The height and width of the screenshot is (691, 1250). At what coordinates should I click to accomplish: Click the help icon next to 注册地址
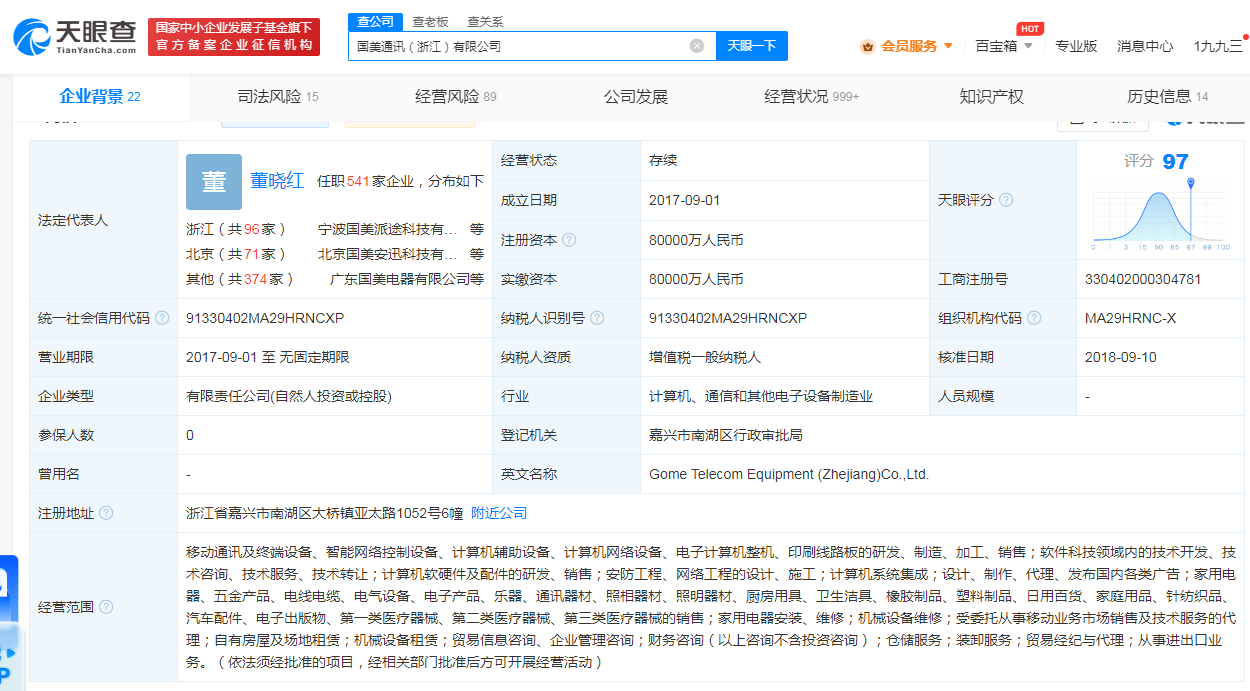pyautogui.click(x=106, y=513)
